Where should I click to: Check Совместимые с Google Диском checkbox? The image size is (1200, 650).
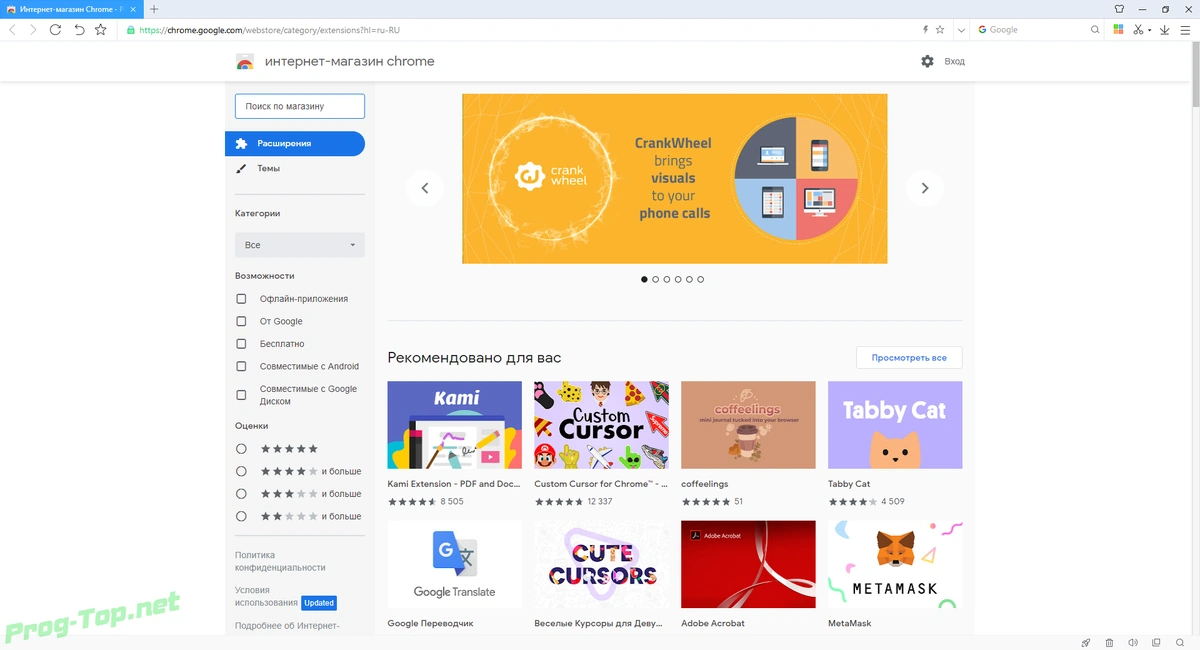(241, 395)
